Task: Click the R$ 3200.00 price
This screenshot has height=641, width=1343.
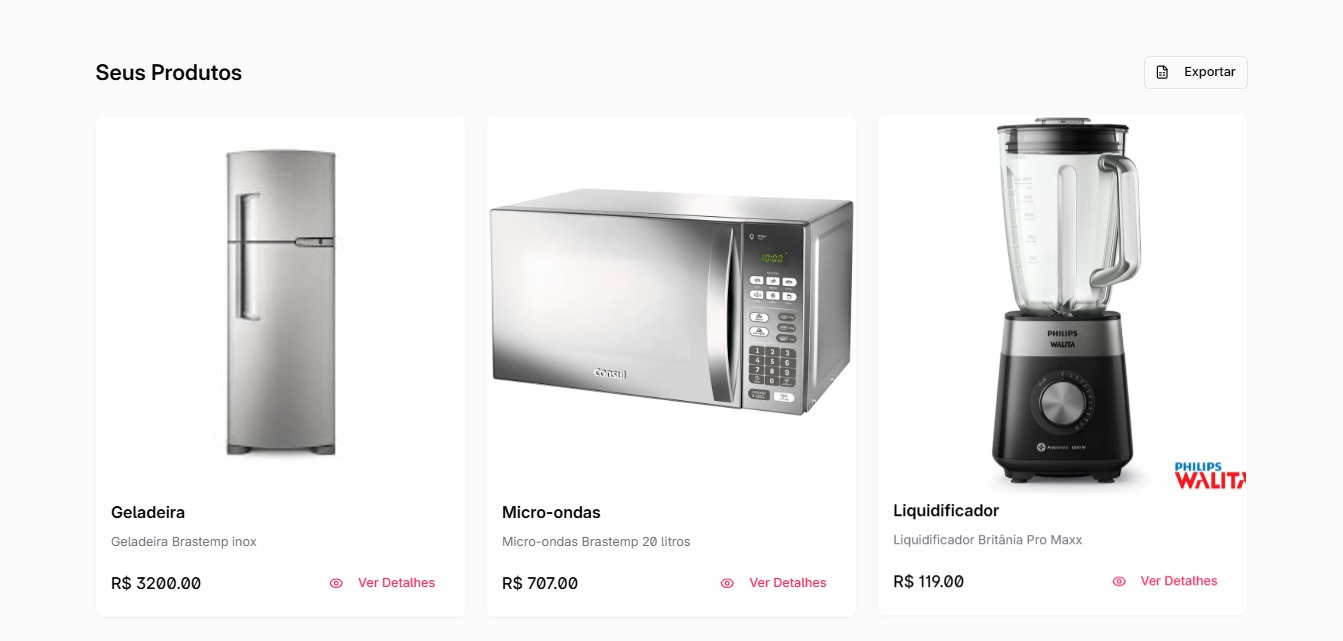Action: tap(156, 583)
